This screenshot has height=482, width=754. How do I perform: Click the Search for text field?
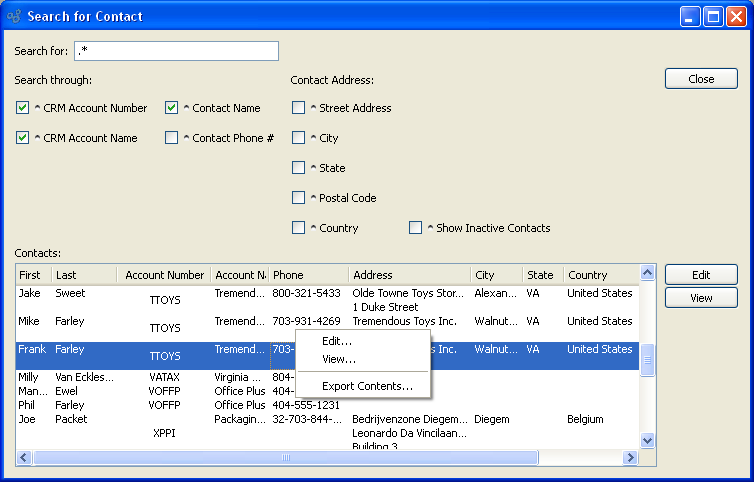click(x=176, y=51)
